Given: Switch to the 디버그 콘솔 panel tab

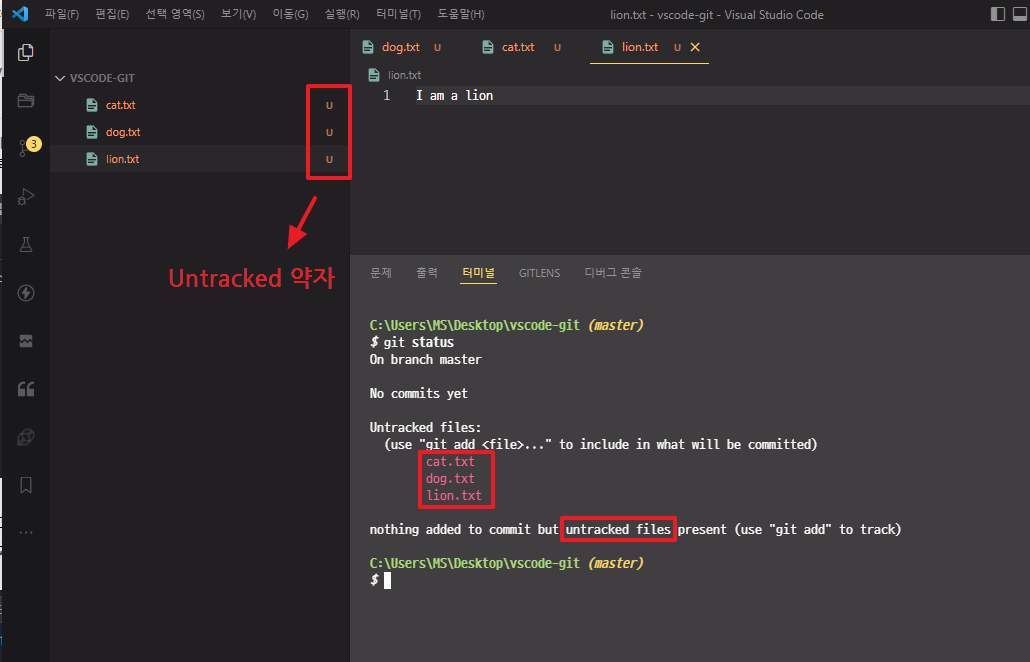Looking at the screenshot, I should tap(613, 273).
